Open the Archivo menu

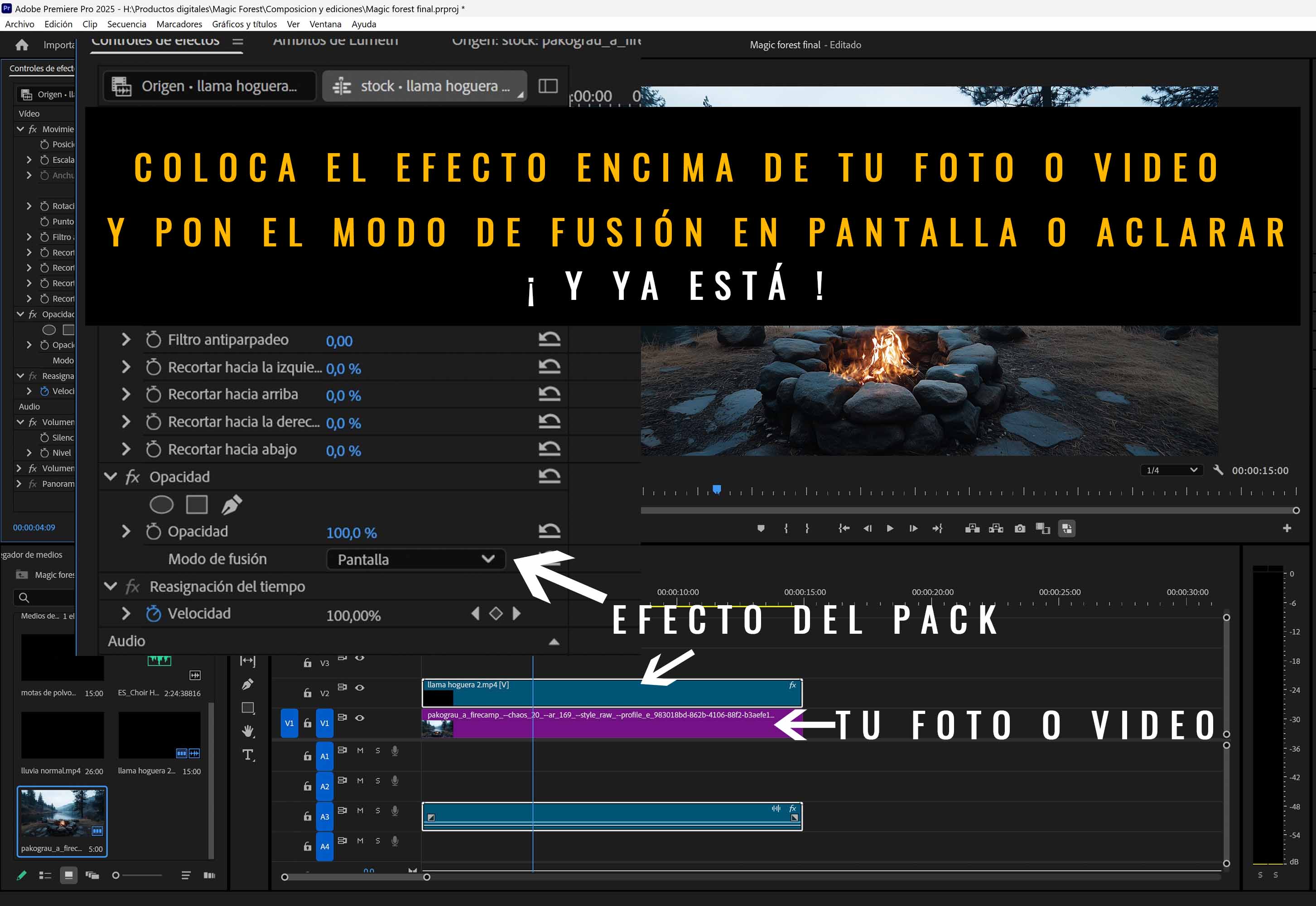pyautogui.click(x=19, y=24)
